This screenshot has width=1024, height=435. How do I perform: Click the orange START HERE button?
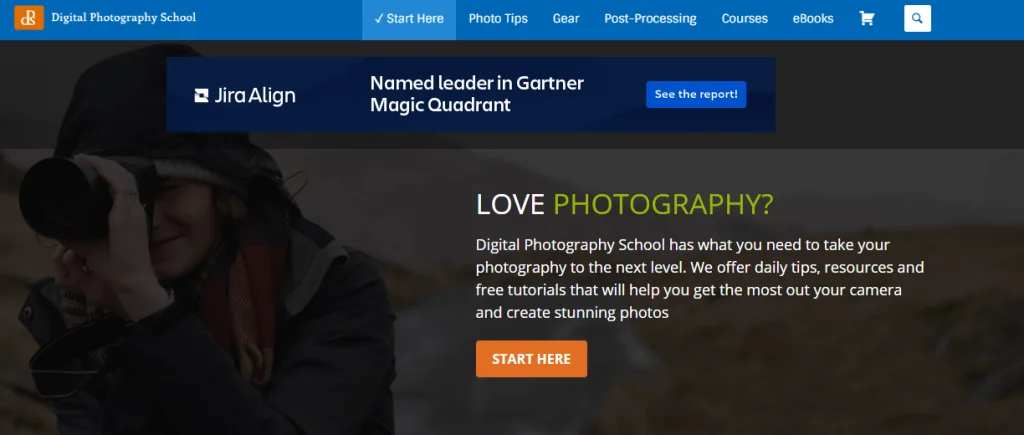531,359
